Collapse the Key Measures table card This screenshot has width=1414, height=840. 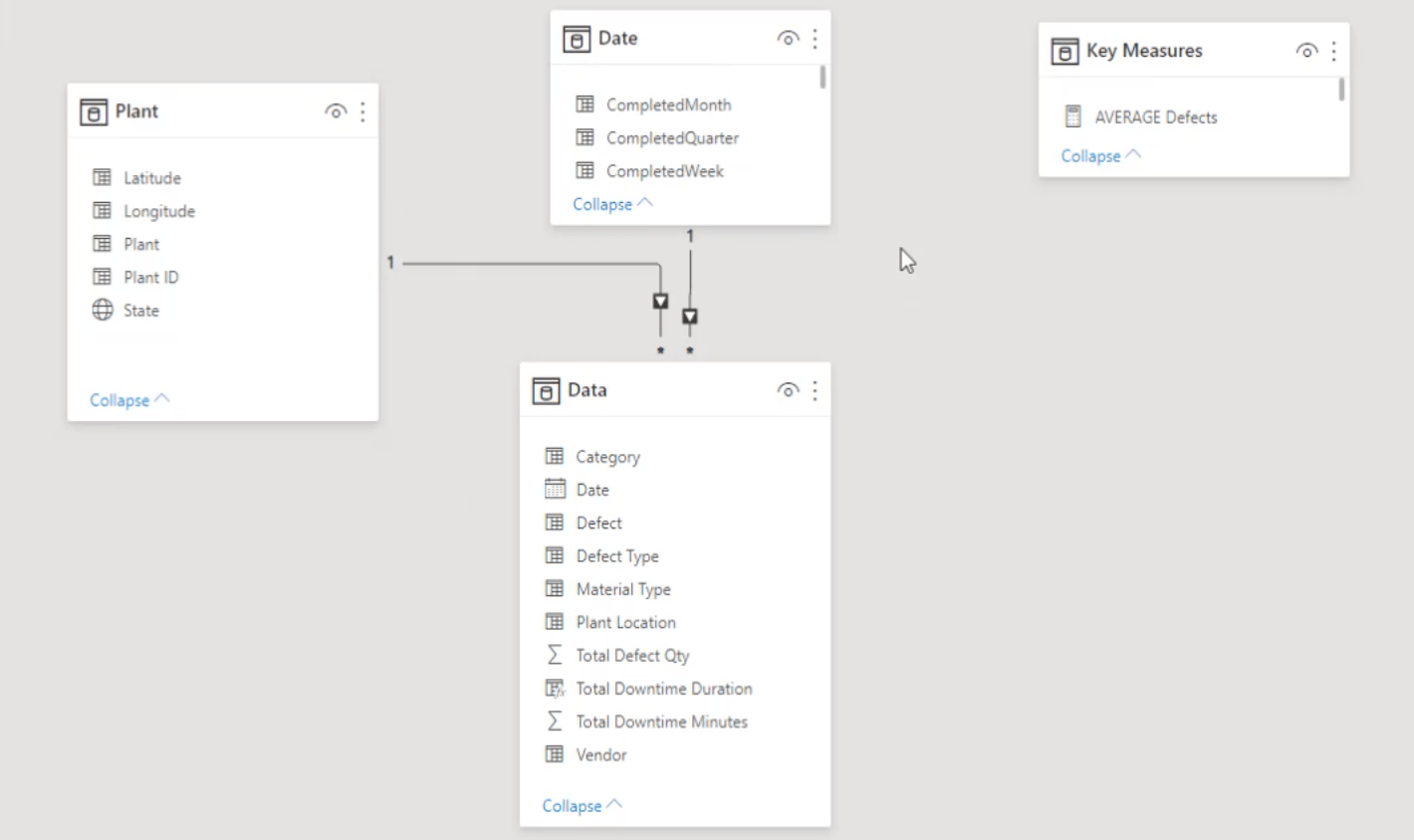click(x=1100, y=155)
